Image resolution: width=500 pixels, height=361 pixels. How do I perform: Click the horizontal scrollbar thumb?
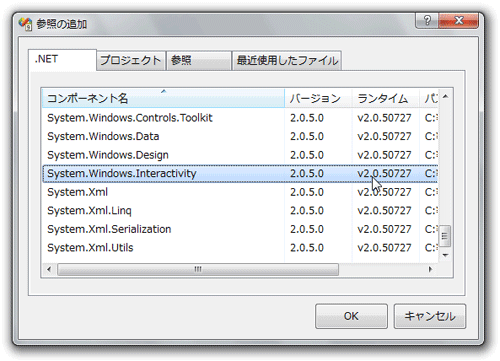pyautogui.click(x=198, y=269)
